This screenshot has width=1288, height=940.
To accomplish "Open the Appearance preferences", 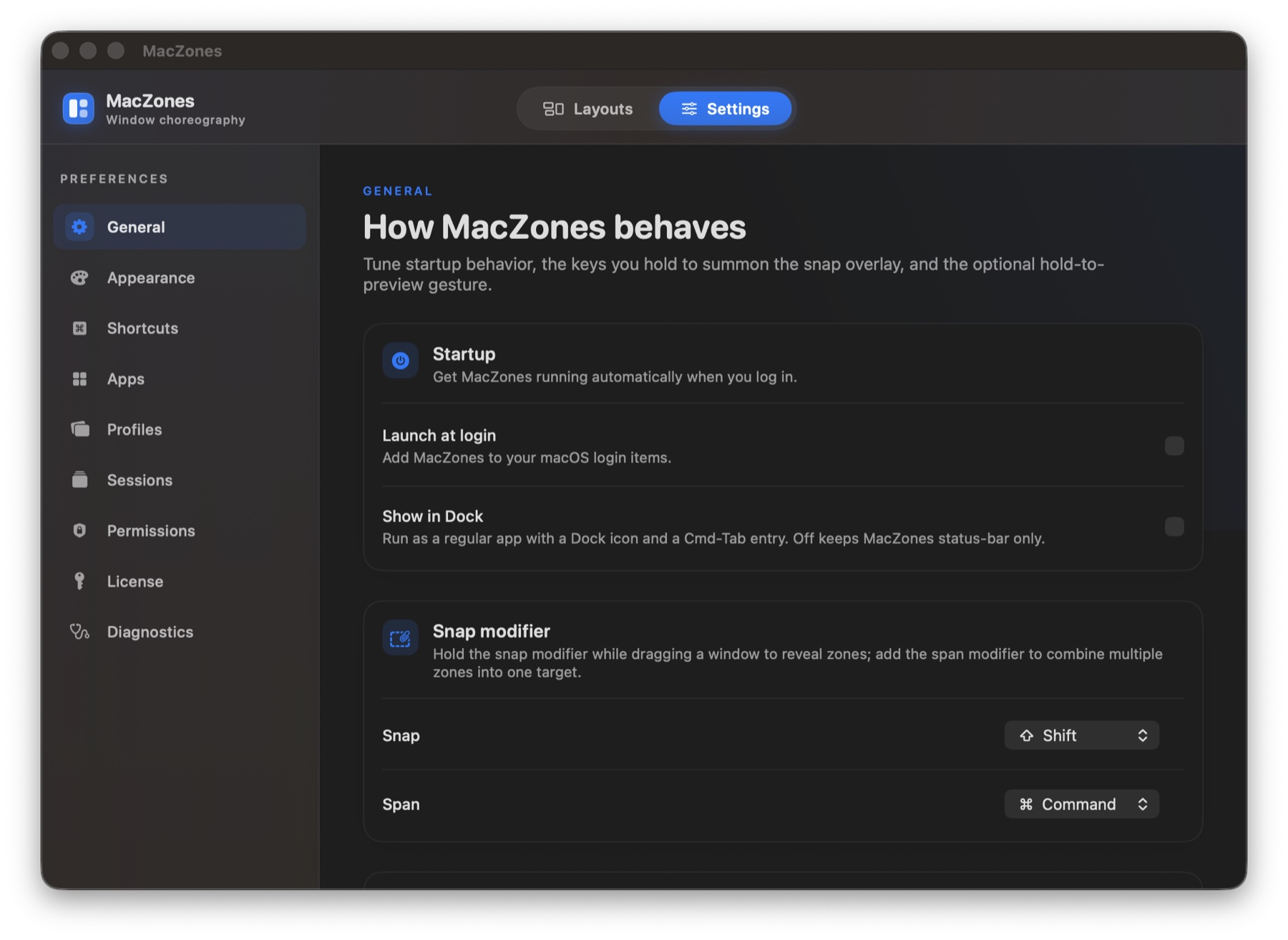I will 180,278.
